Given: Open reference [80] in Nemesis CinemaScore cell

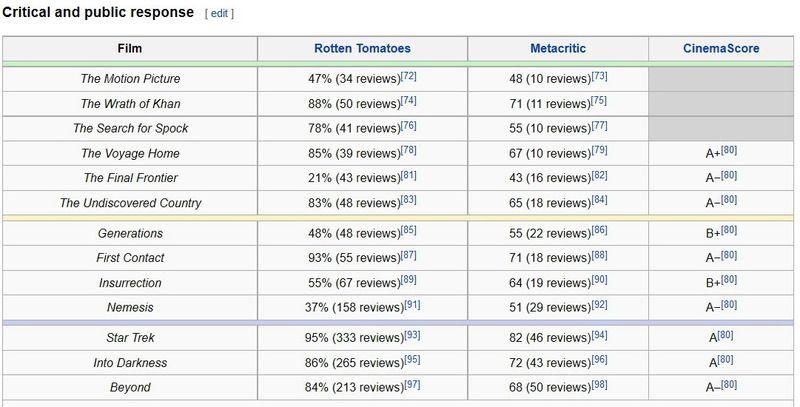Looking at the screenshot, I should click(729, 305).
